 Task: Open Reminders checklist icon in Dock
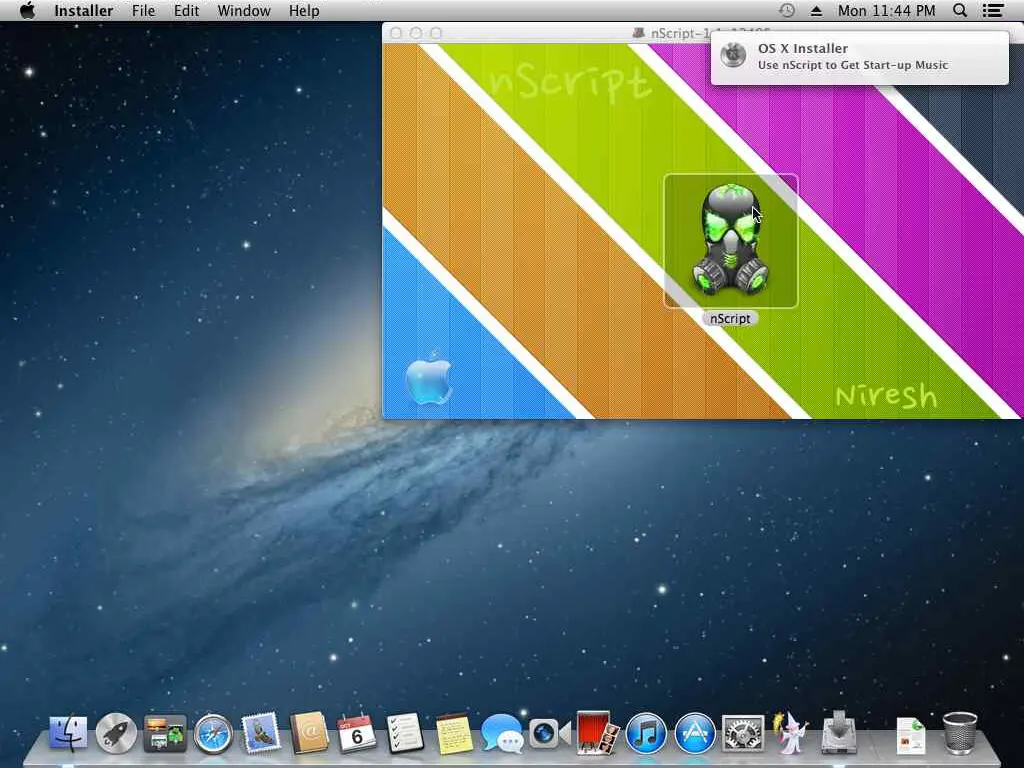coord(405,733)
